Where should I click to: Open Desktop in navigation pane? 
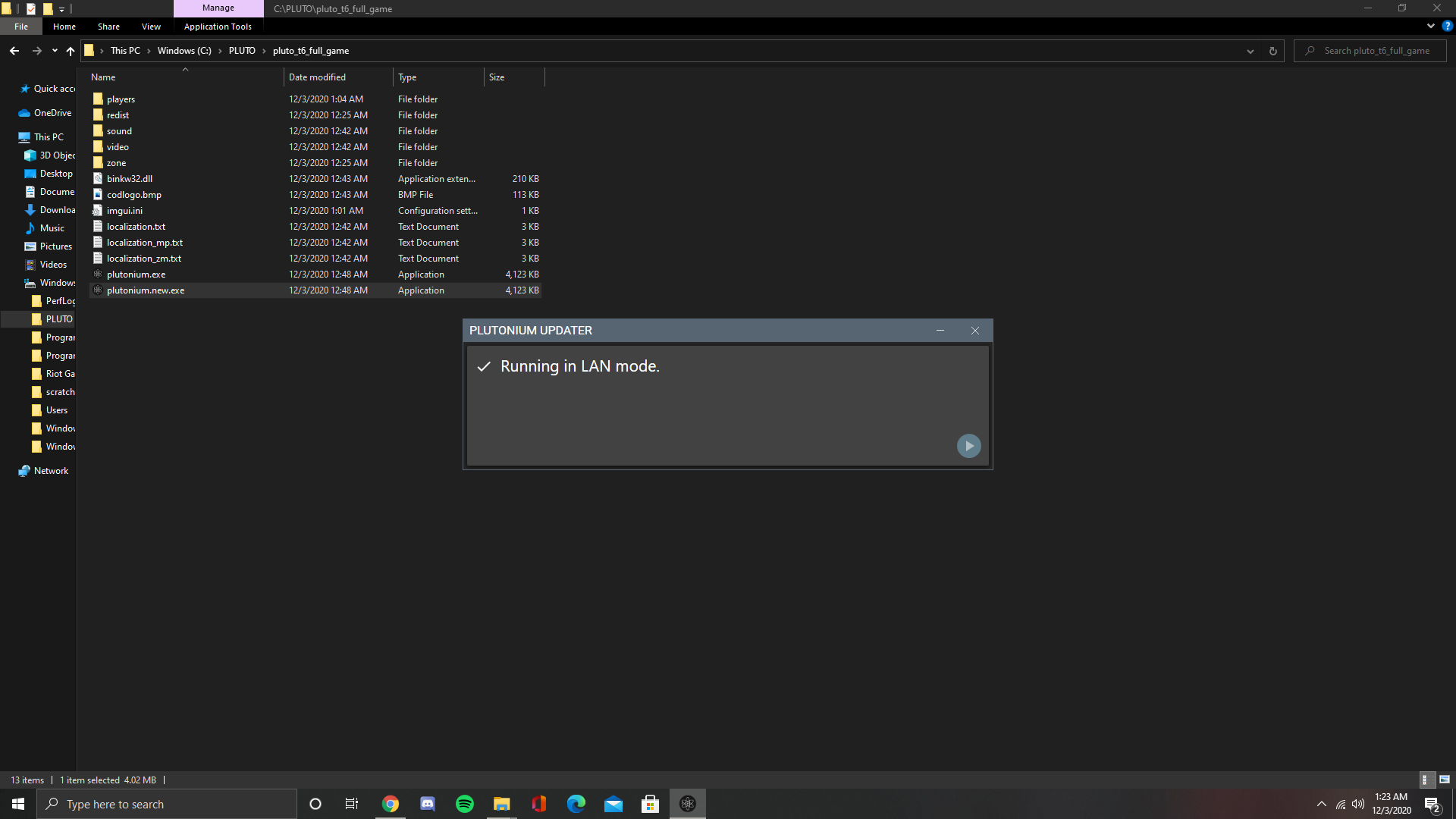[x=49, y=174]
